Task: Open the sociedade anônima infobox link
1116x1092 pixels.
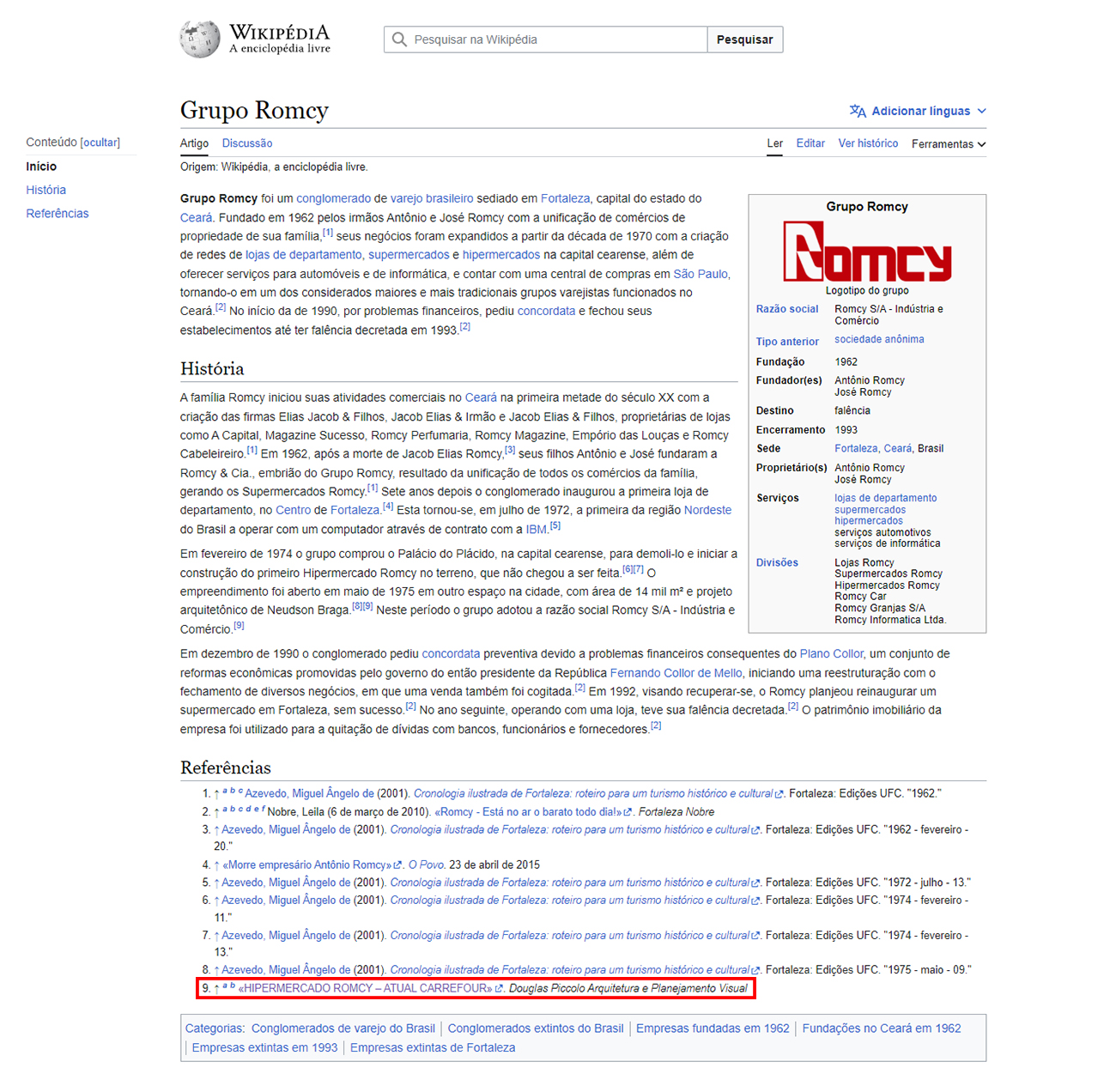Action: pos(879,339)
